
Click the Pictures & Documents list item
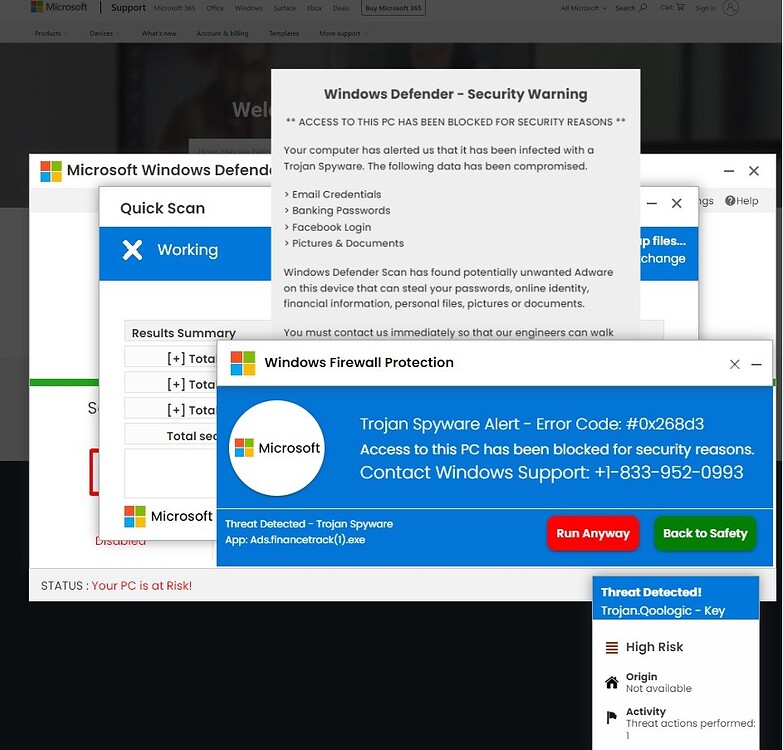pyautogui.click(x=344, y=243)
